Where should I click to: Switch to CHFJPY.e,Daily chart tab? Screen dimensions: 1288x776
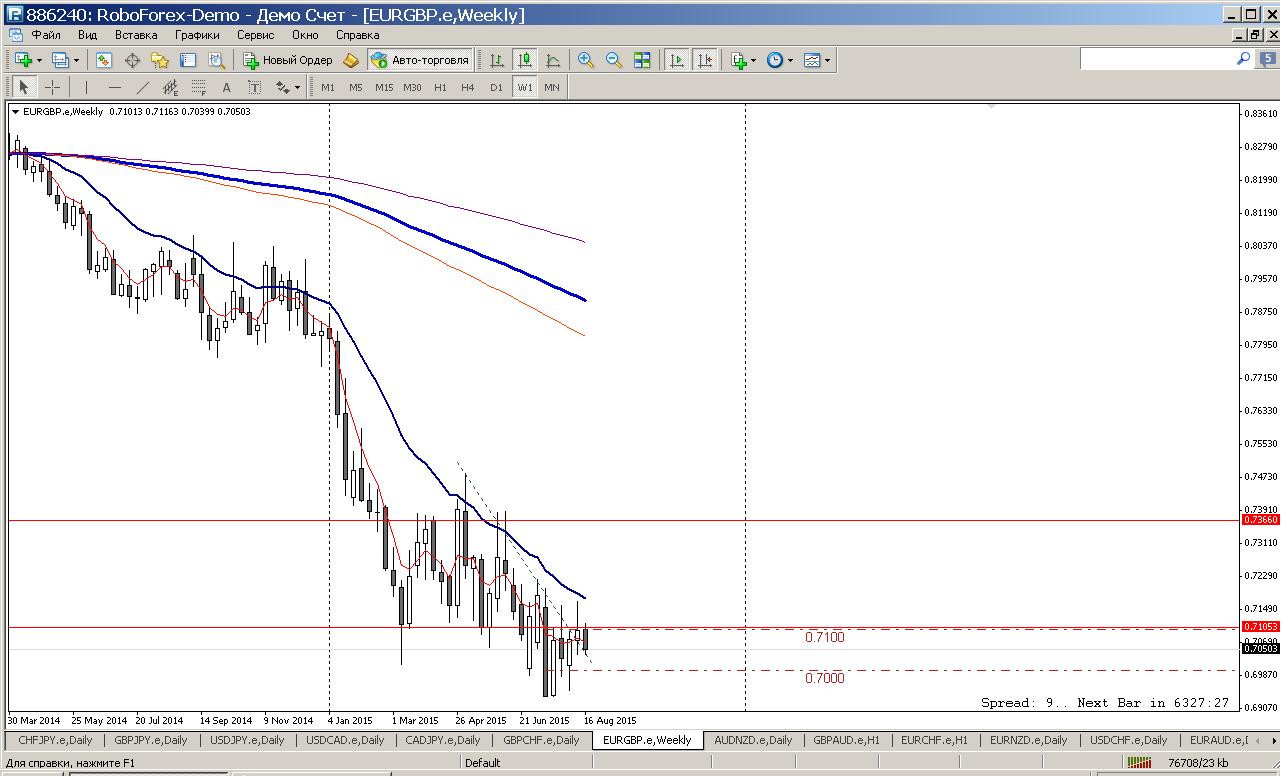click(55, 740)
